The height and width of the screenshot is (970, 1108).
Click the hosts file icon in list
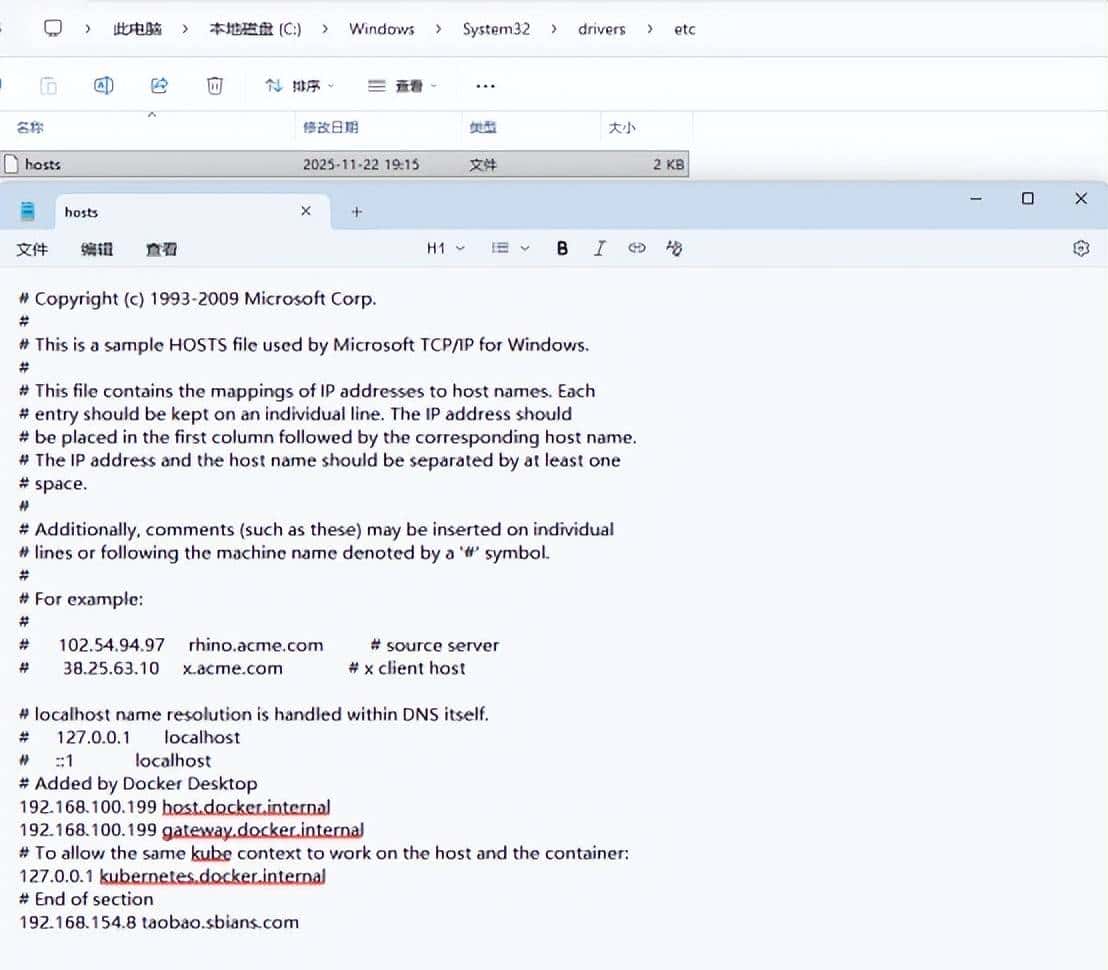(x=11, y=164)
